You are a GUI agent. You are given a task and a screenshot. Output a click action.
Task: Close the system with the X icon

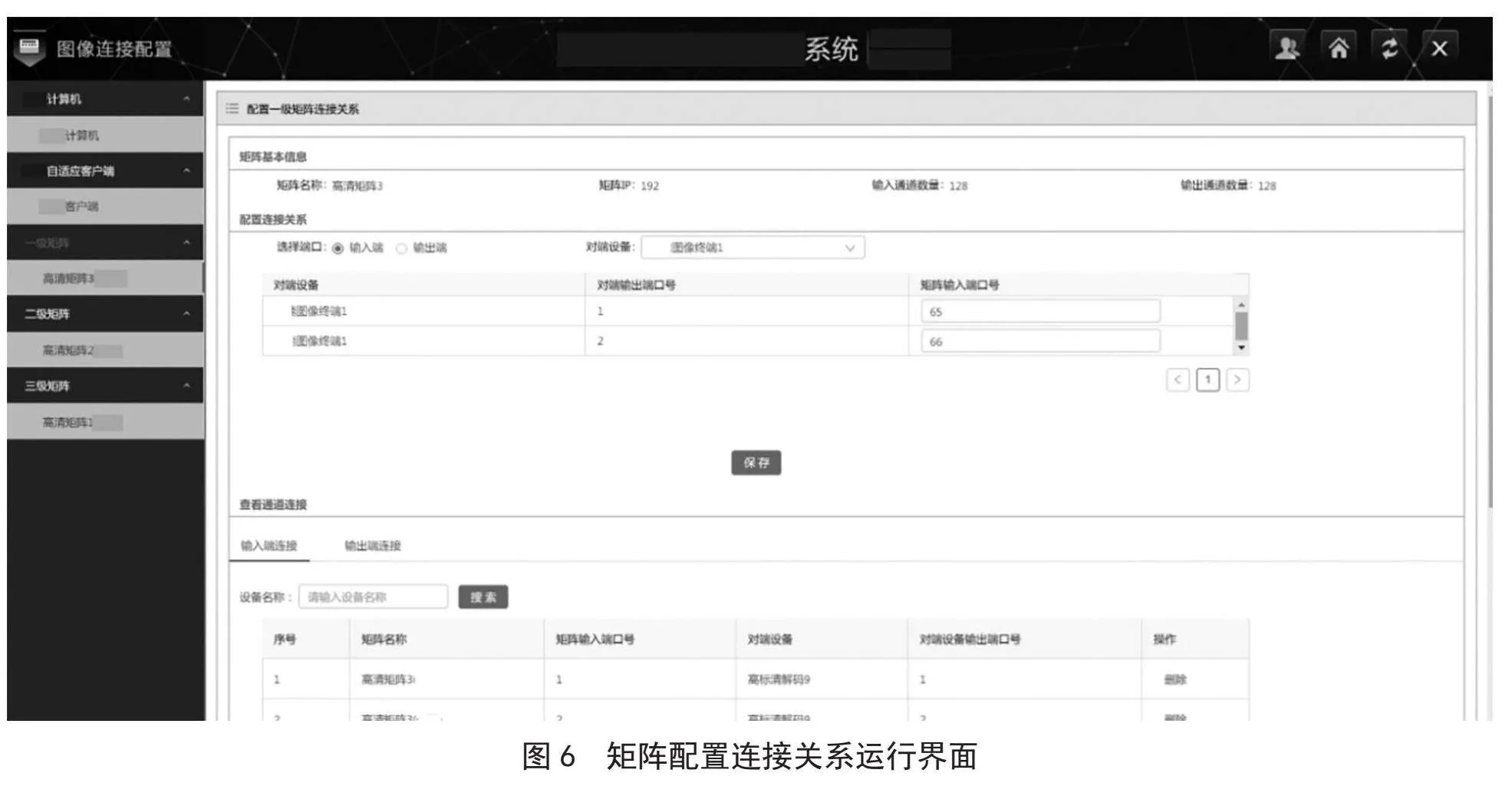pyautogui.click(x=1439, y=48)
